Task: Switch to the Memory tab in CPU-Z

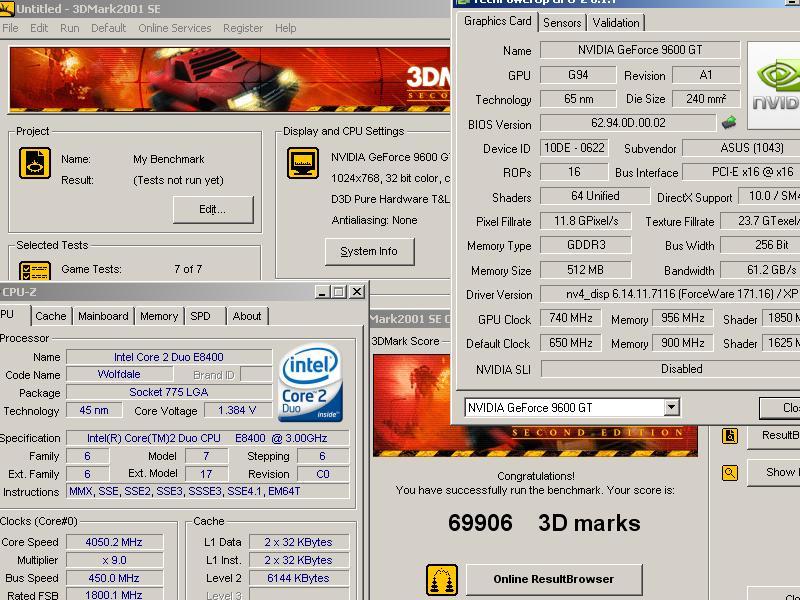Action: point(159,316)
